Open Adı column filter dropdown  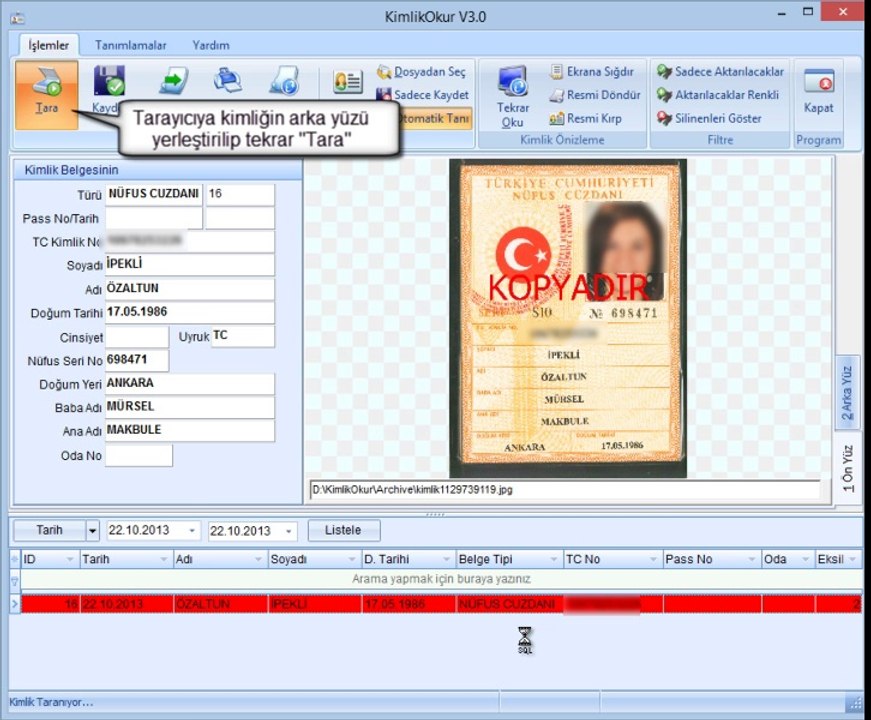tap(258, 559)
